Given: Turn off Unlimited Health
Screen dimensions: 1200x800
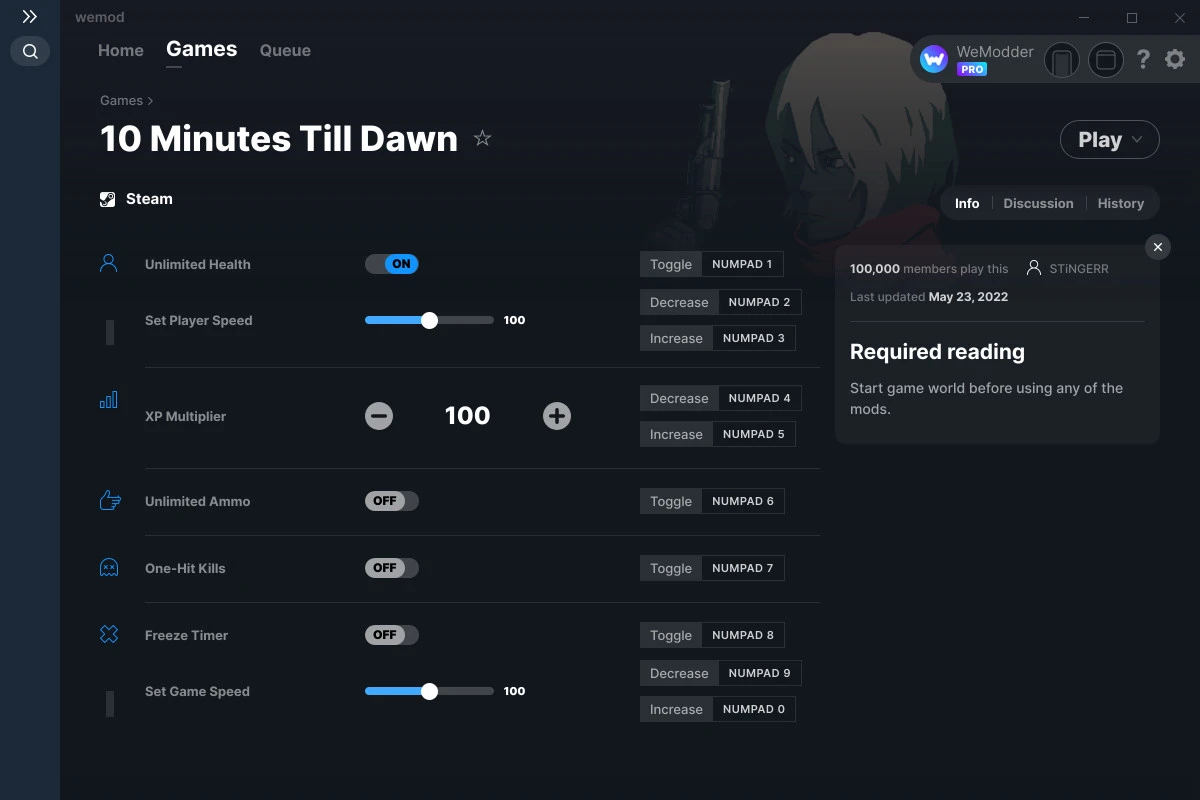Looking at the screenshot, I should point(391,264).
